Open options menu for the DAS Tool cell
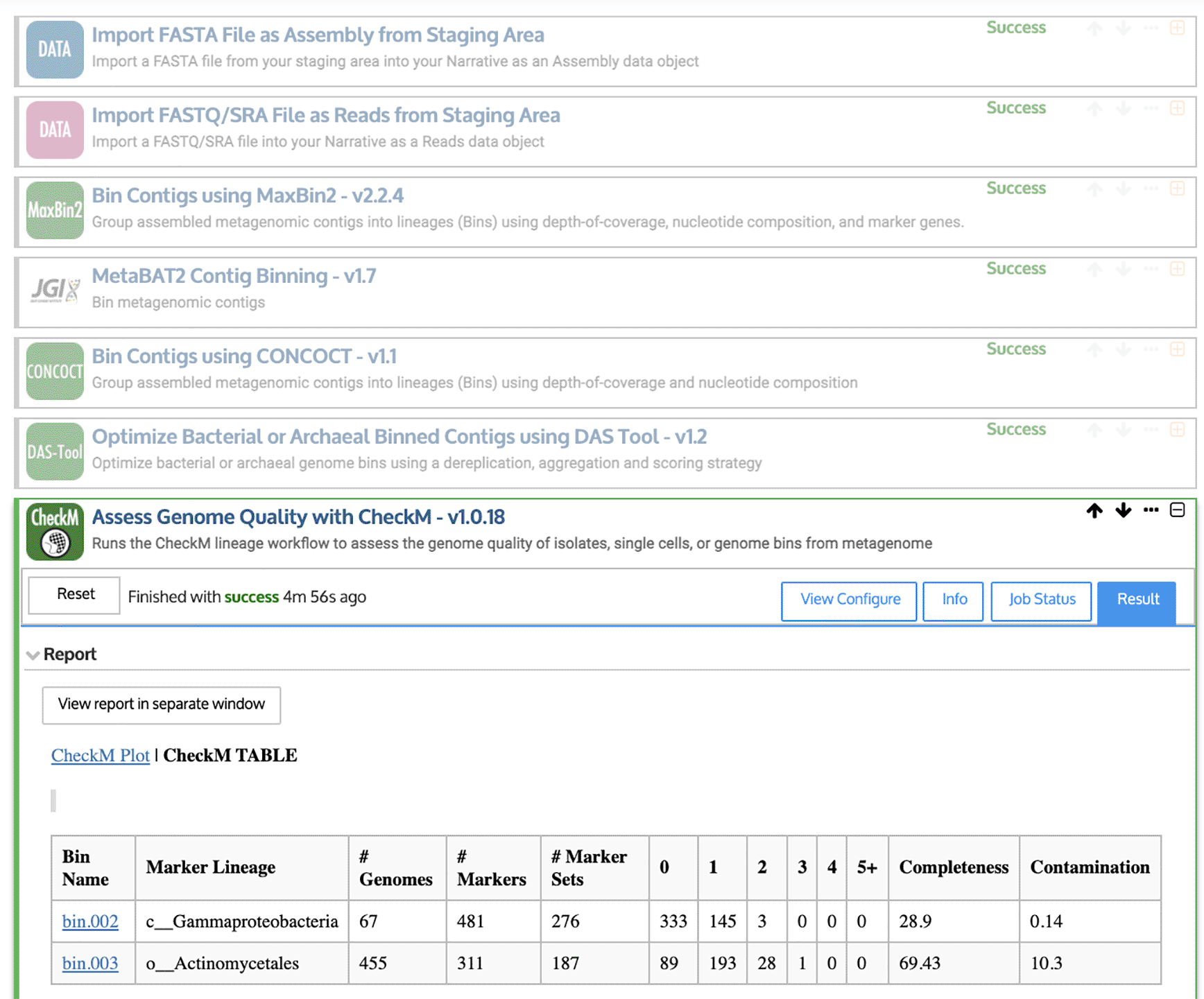Viewport: 1204px width, 999px height. coord(1151,430)
